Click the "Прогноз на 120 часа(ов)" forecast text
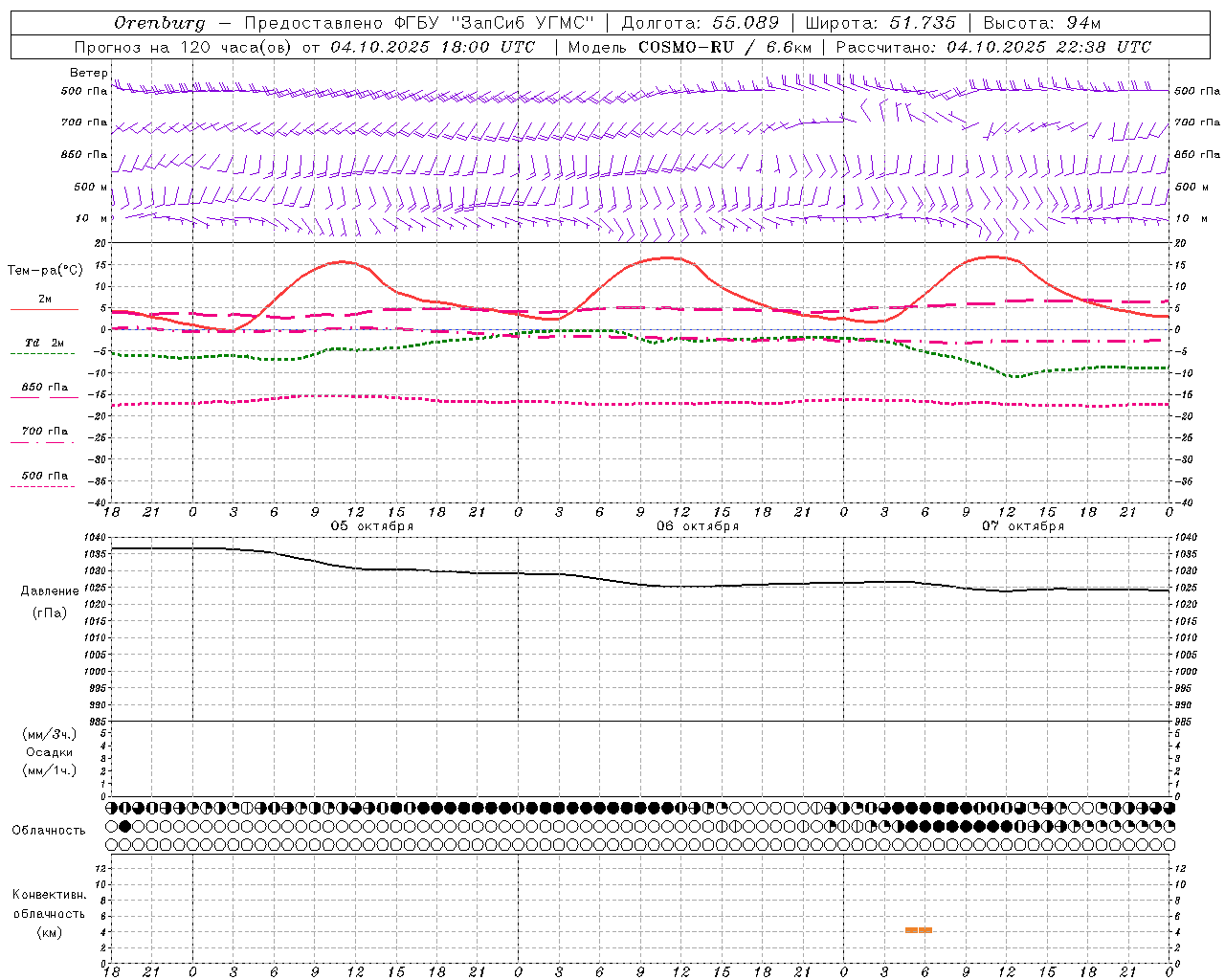The height and width of the screenshot is (980, 1225). (x=184, y=47)
